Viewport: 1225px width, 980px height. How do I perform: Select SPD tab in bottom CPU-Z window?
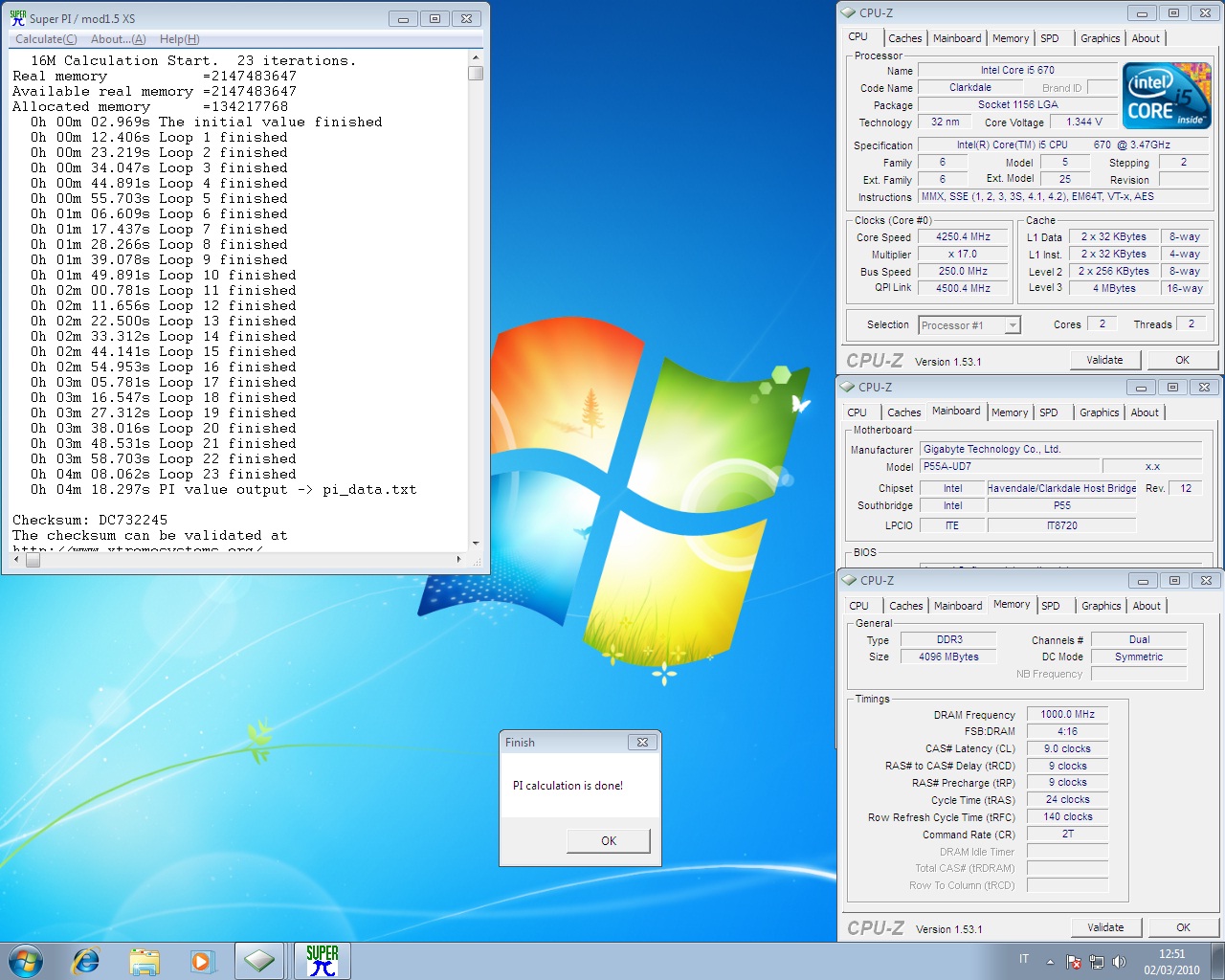(1051, 606)
